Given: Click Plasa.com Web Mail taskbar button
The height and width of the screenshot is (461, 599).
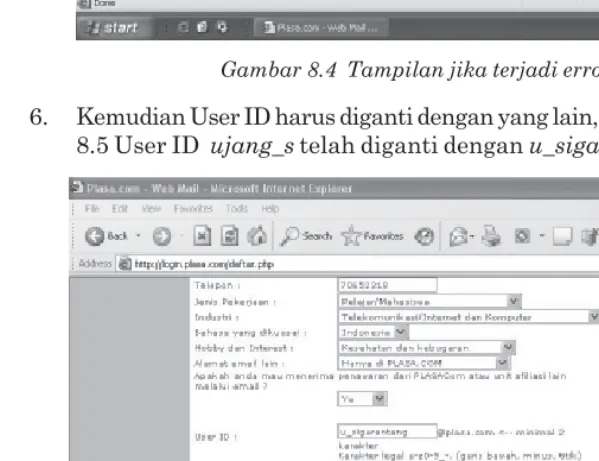Looking at the screenshot, I should [x=321, y=27].
